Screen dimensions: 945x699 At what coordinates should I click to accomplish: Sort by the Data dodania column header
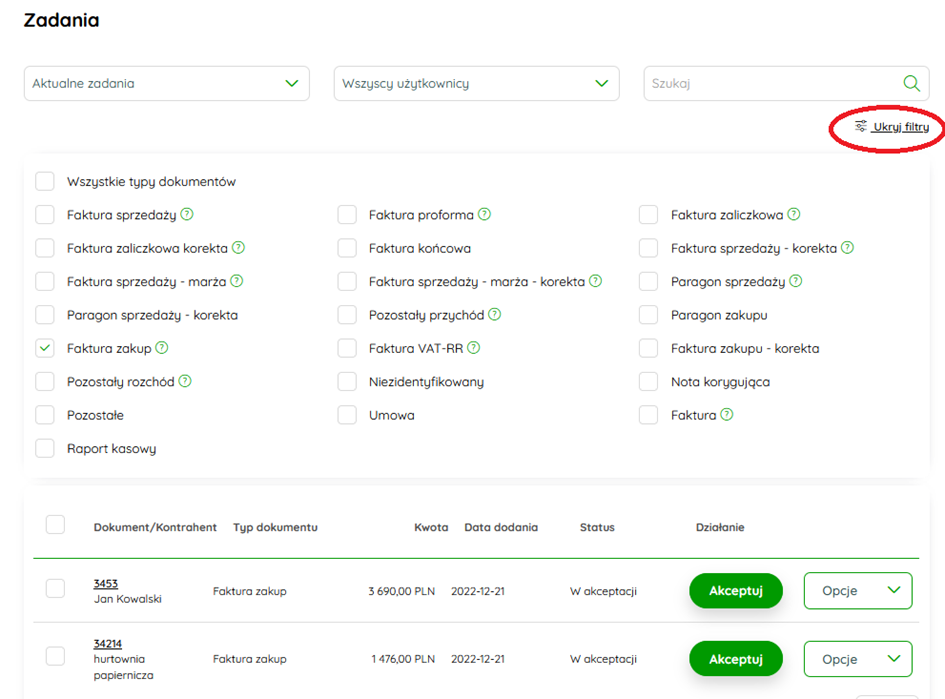point(501,527)
